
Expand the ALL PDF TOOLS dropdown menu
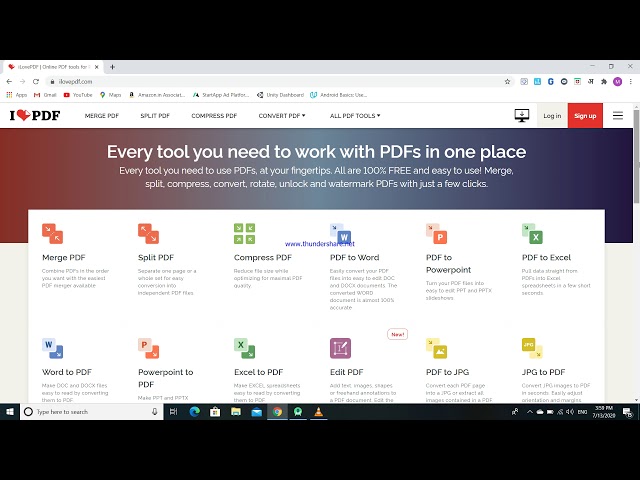(x=355, y=116)
